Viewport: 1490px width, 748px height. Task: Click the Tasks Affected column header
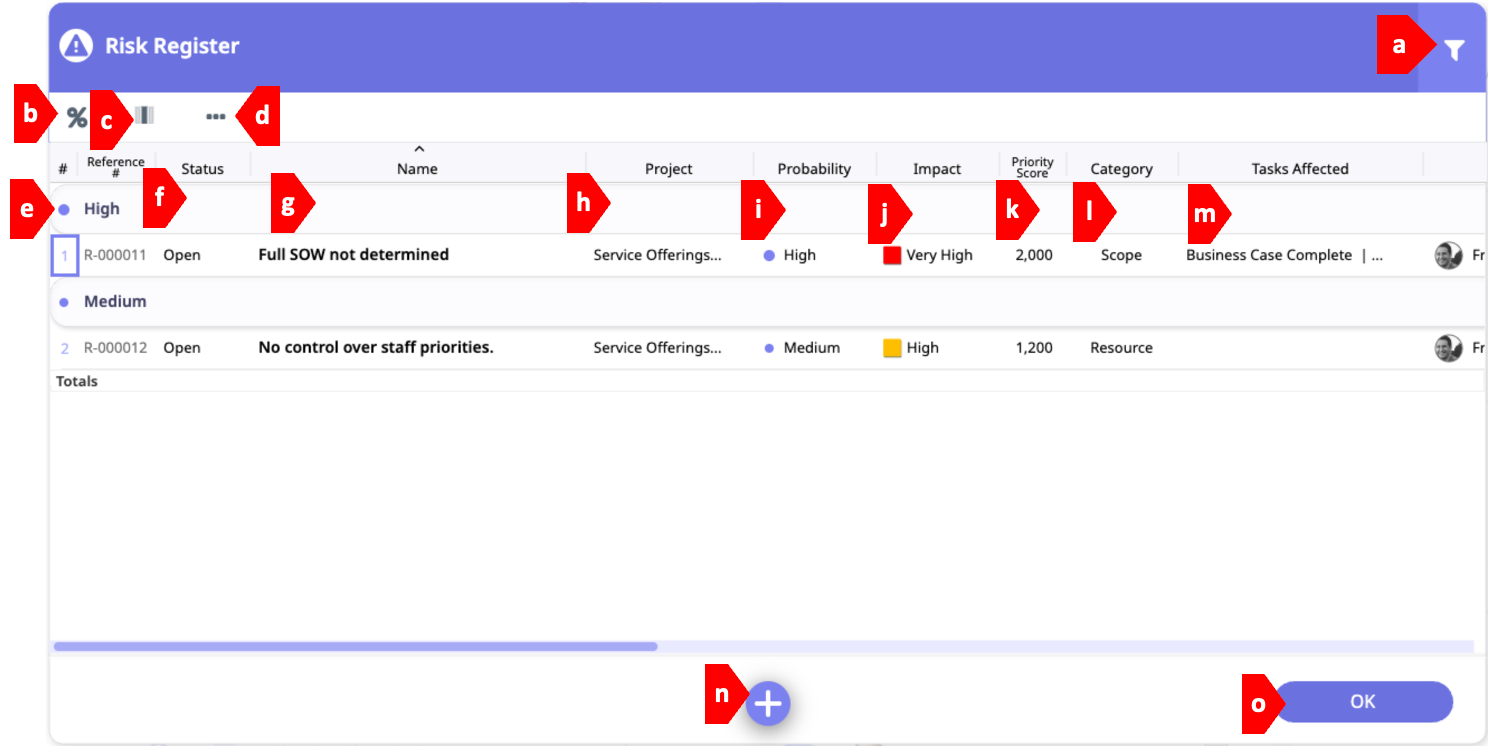(x=1299, y=169)
